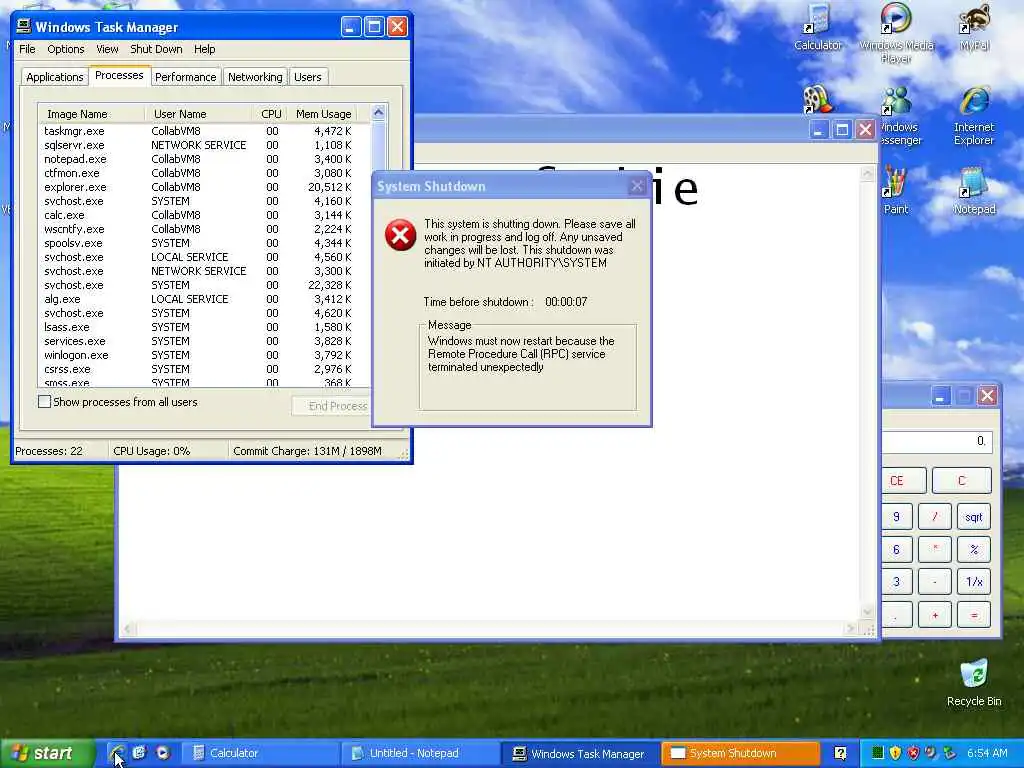This screenshot has width=1024, height=768.
Task: Select wscntfy.exe process row
Action: [x=204, y=229]
